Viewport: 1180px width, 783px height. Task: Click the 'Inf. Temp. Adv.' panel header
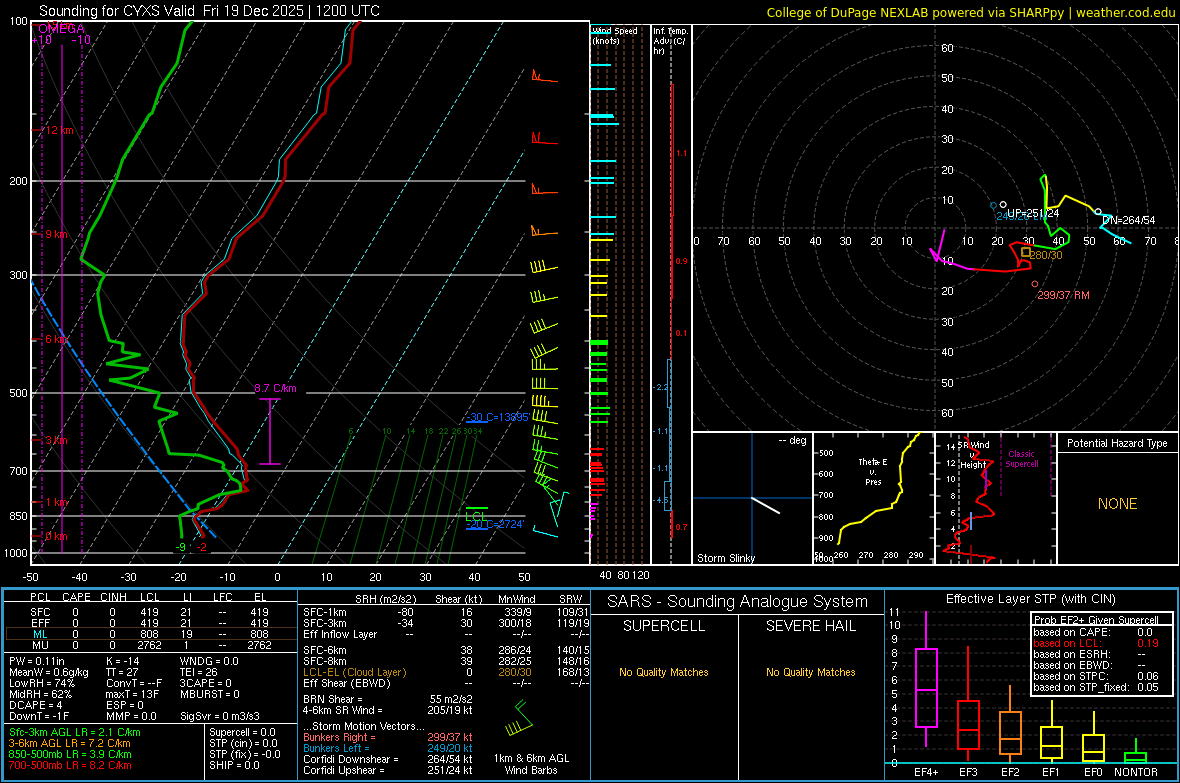click(670, 41)
